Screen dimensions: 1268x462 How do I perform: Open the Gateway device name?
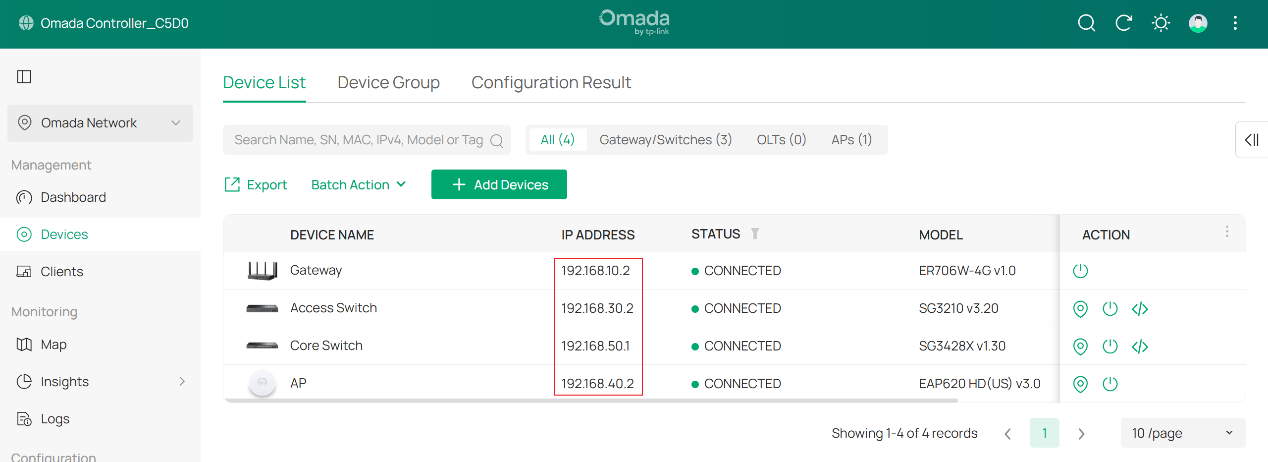[x=316, y=270]
